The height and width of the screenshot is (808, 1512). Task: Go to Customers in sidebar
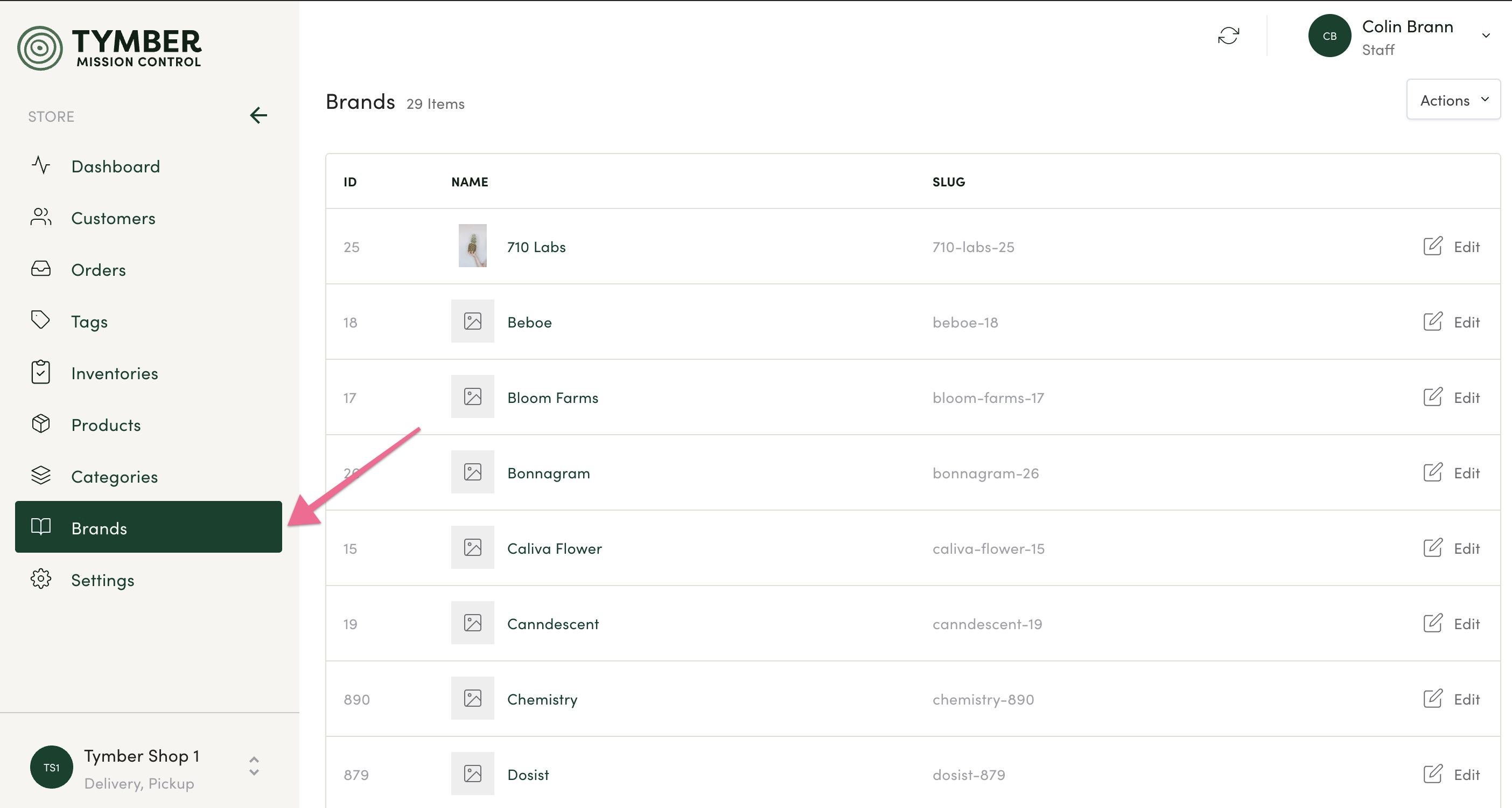coord(113,219)
